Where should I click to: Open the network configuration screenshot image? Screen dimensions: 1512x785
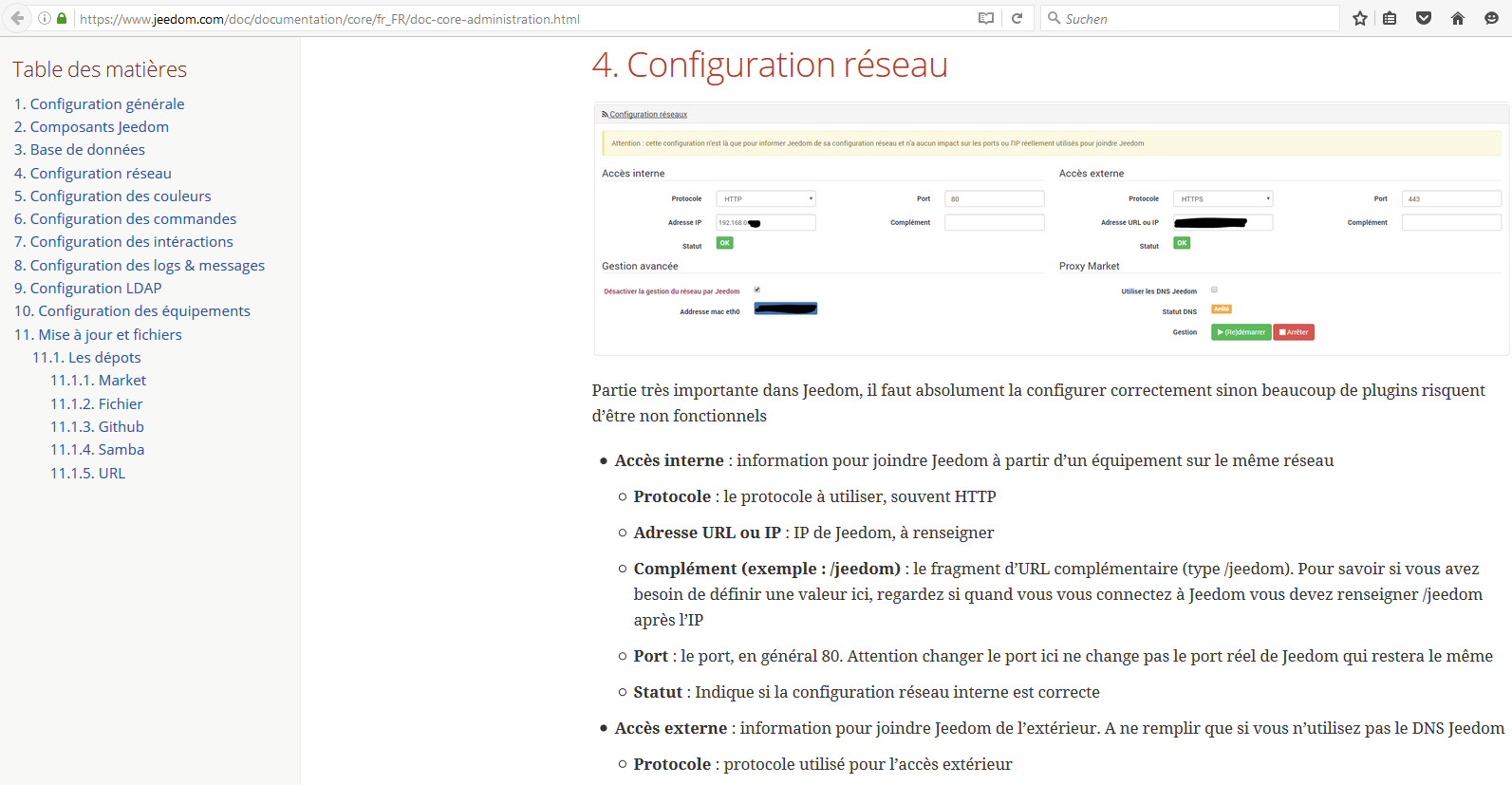click(1051, 229)
